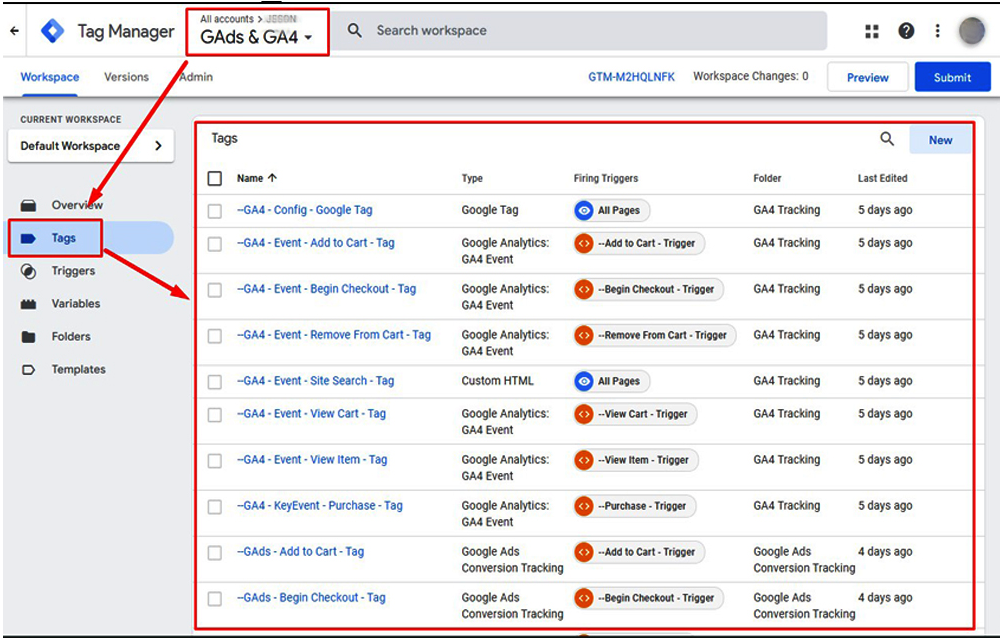Open Variables in the sidebar

[76, 304]
